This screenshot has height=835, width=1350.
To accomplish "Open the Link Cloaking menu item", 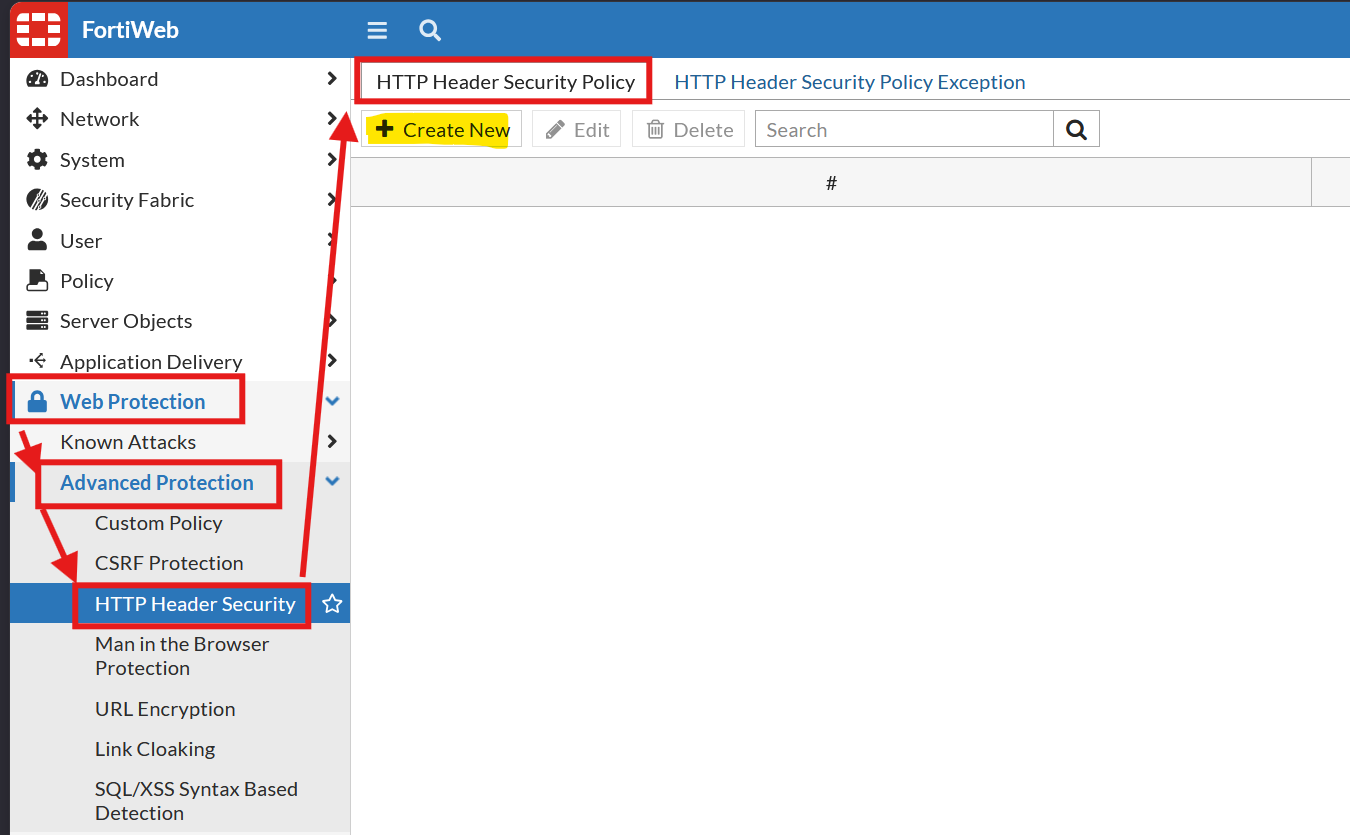I will 155,749.
